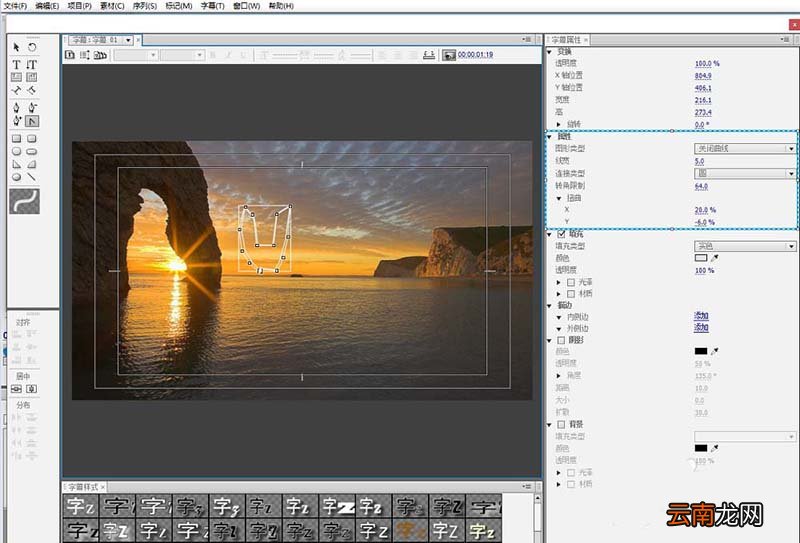Enable the 光泽 sheen checkbox under fill
Screen dimensions: 800x543
(x=571, y=282)
